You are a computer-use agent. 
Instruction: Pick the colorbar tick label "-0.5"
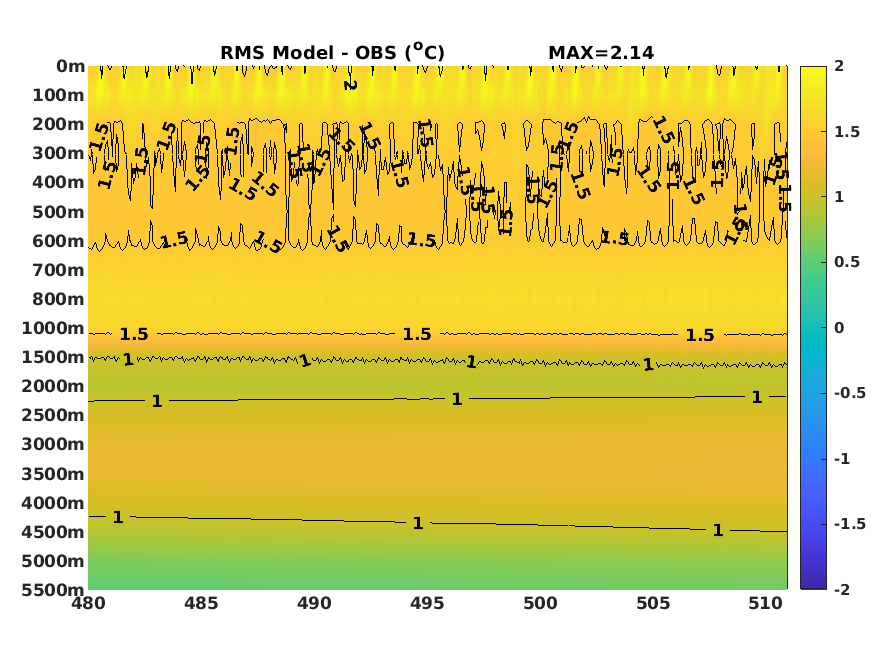850,393
